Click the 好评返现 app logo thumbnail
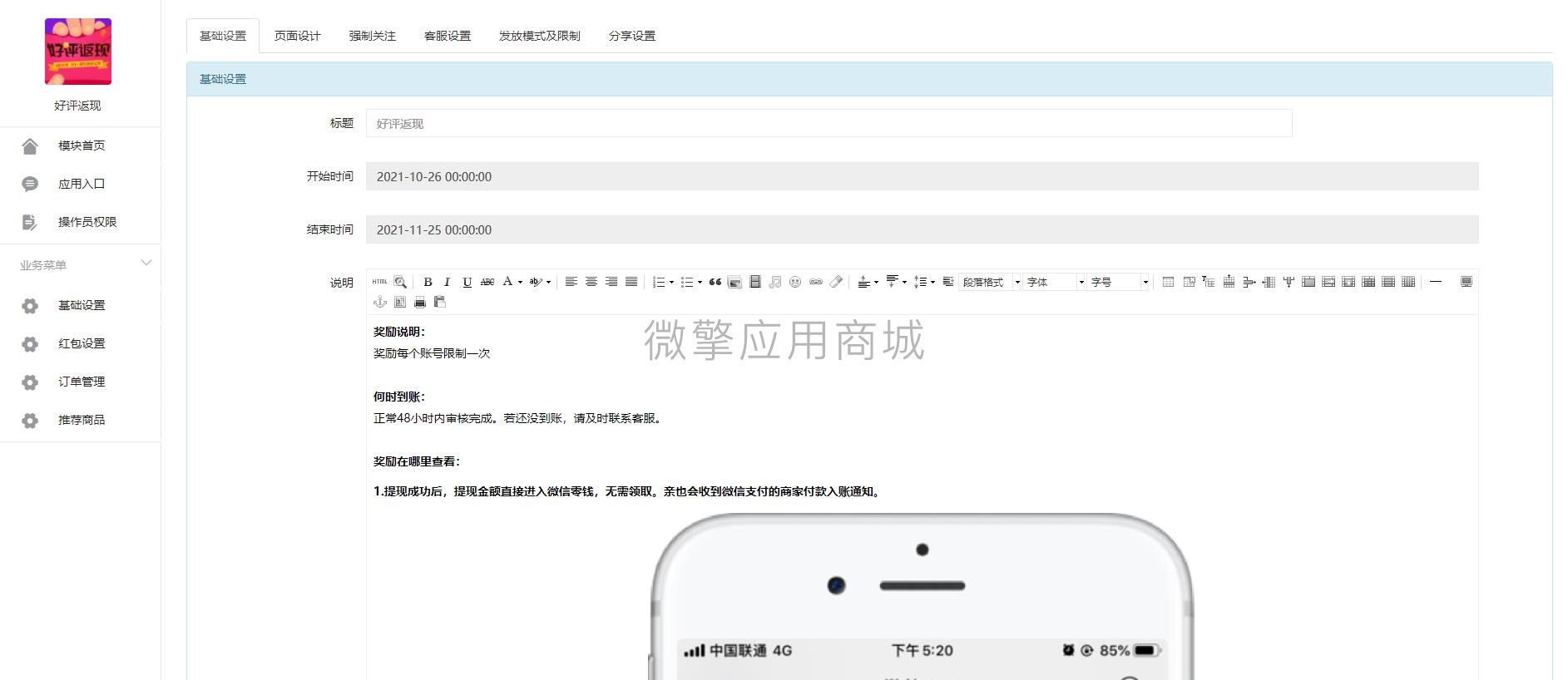 tap(78, 52)
